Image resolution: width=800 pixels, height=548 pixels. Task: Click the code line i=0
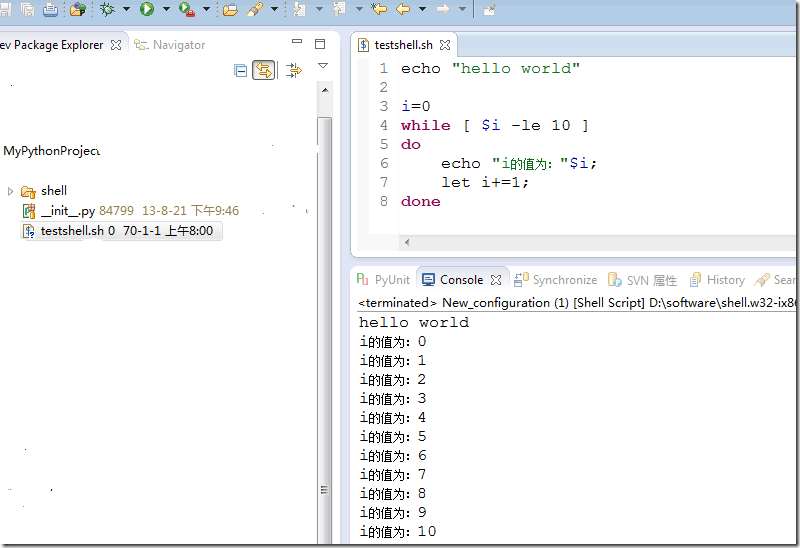(x=416, y=106)
